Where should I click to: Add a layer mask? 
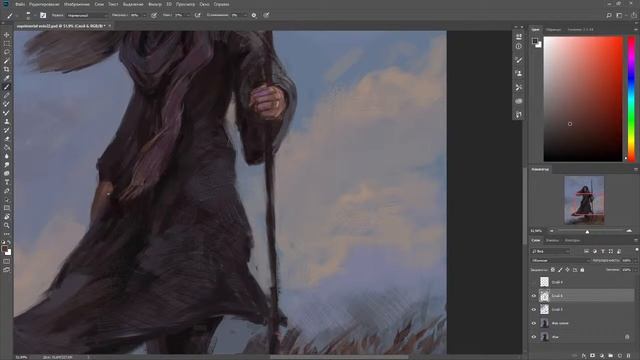pyautogui.click(x=593, y=356)
